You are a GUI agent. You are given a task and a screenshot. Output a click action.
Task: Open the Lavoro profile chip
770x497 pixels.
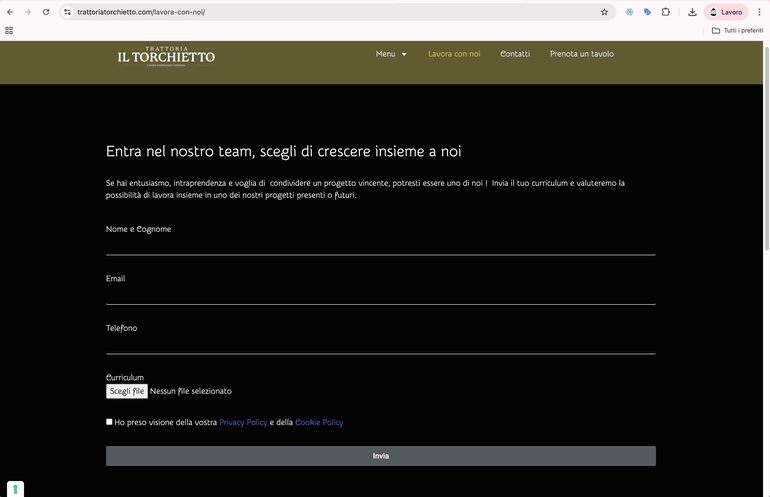pyautogui.click(x=726, y=12)
